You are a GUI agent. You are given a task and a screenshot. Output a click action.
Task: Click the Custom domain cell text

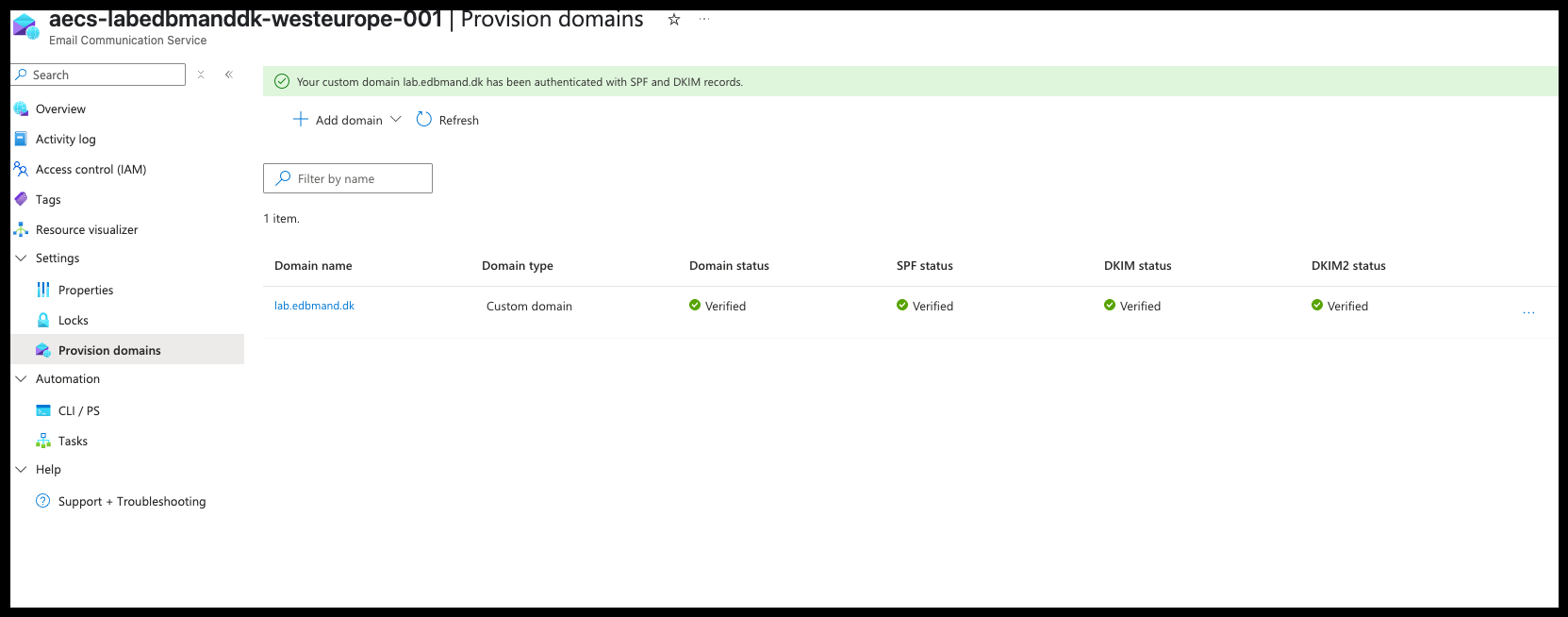[529, 306]
